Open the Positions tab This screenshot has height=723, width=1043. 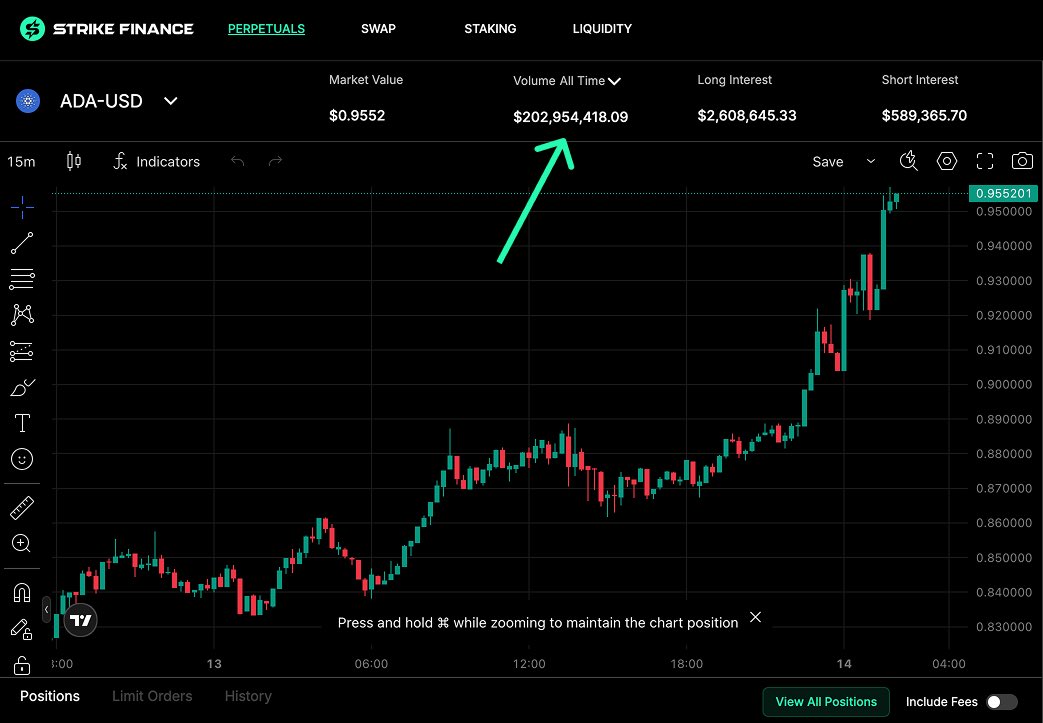pyautogui.click(x=50, y=696)
